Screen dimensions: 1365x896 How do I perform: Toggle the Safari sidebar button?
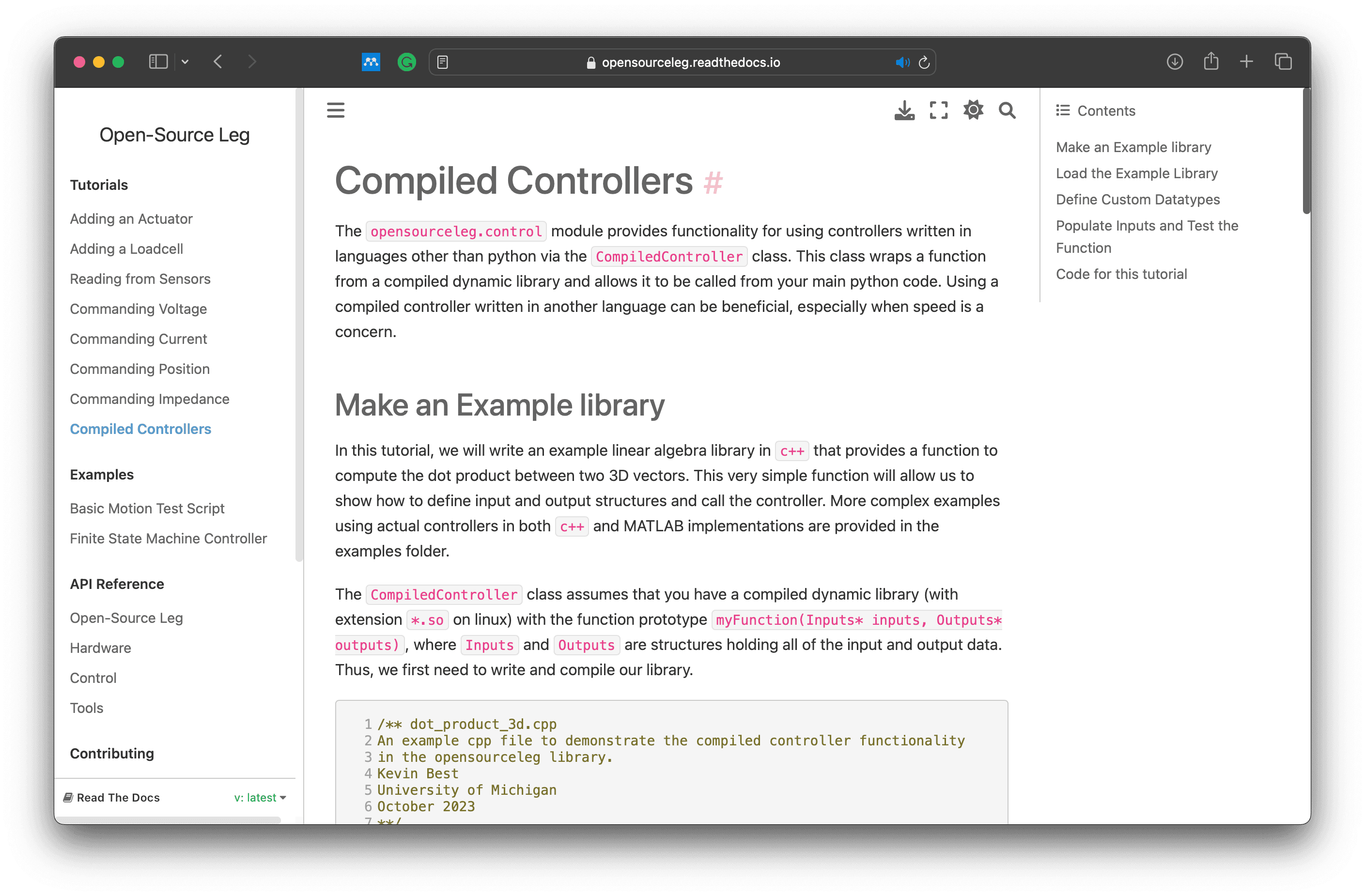(158, 62)
